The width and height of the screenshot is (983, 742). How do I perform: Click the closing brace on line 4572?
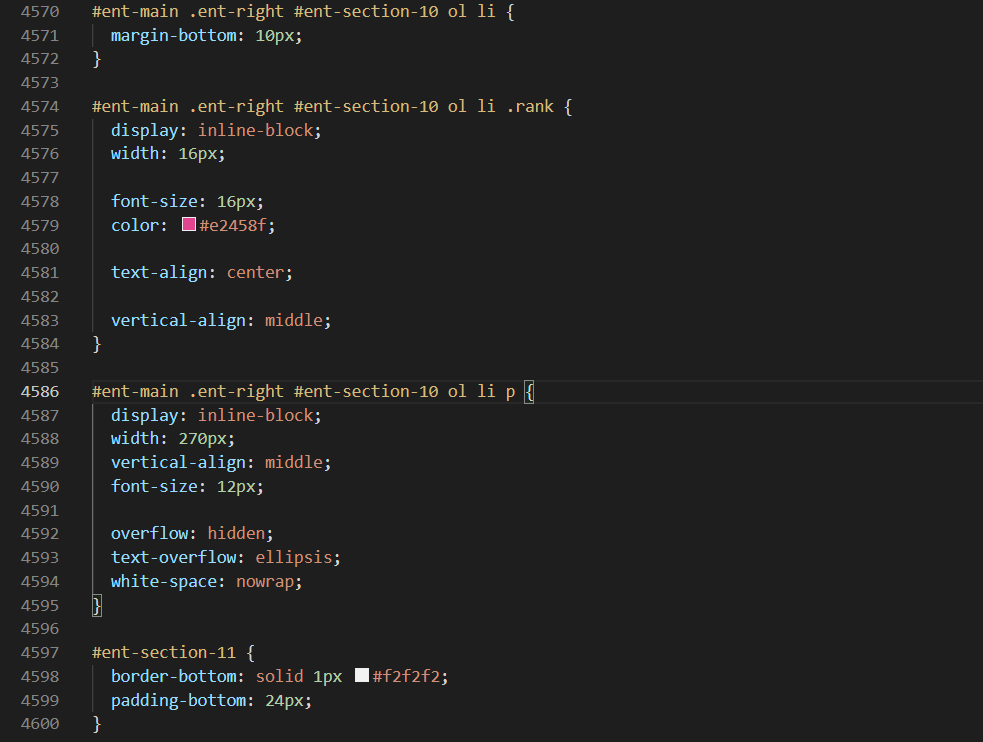click(97, 59)
